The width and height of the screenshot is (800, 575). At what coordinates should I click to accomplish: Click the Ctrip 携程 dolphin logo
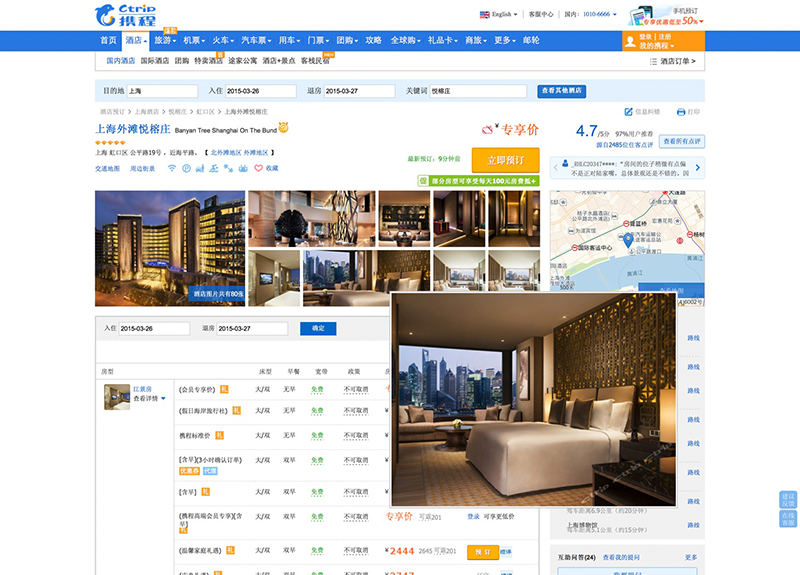[126, 15]
